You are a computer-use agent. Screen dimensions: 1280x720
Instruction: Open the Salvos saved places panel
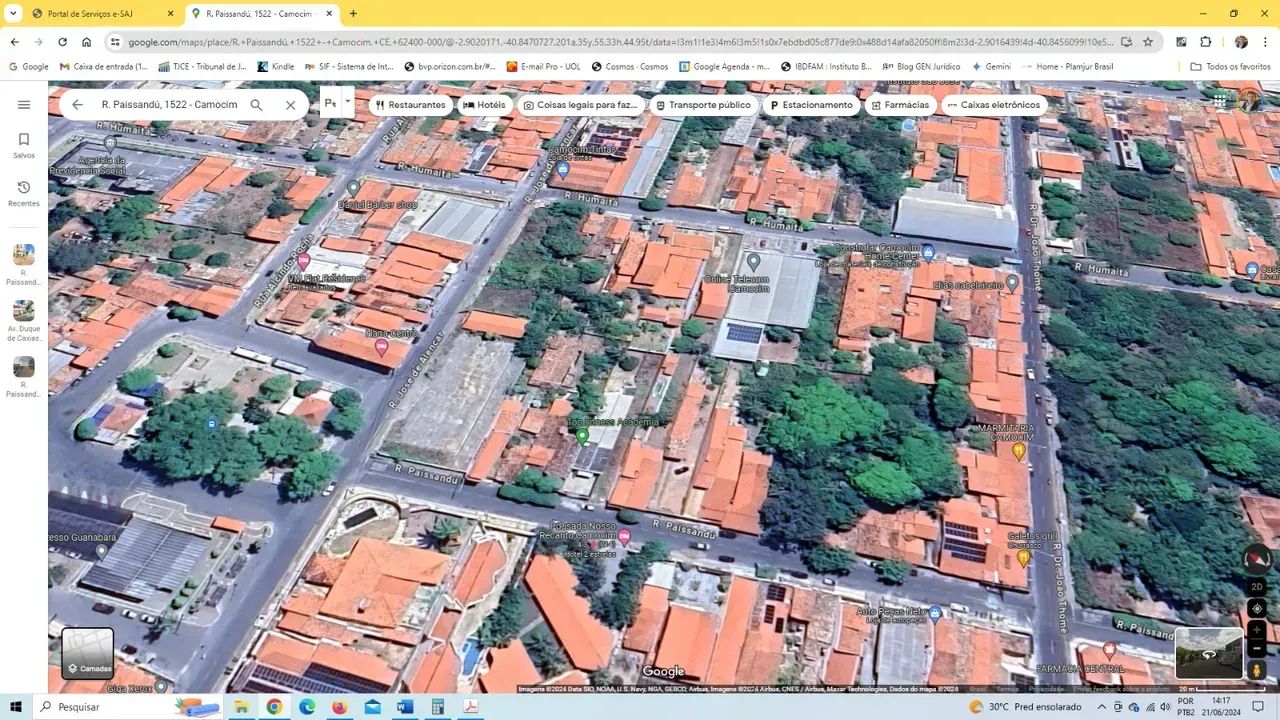tap(24, 145)
